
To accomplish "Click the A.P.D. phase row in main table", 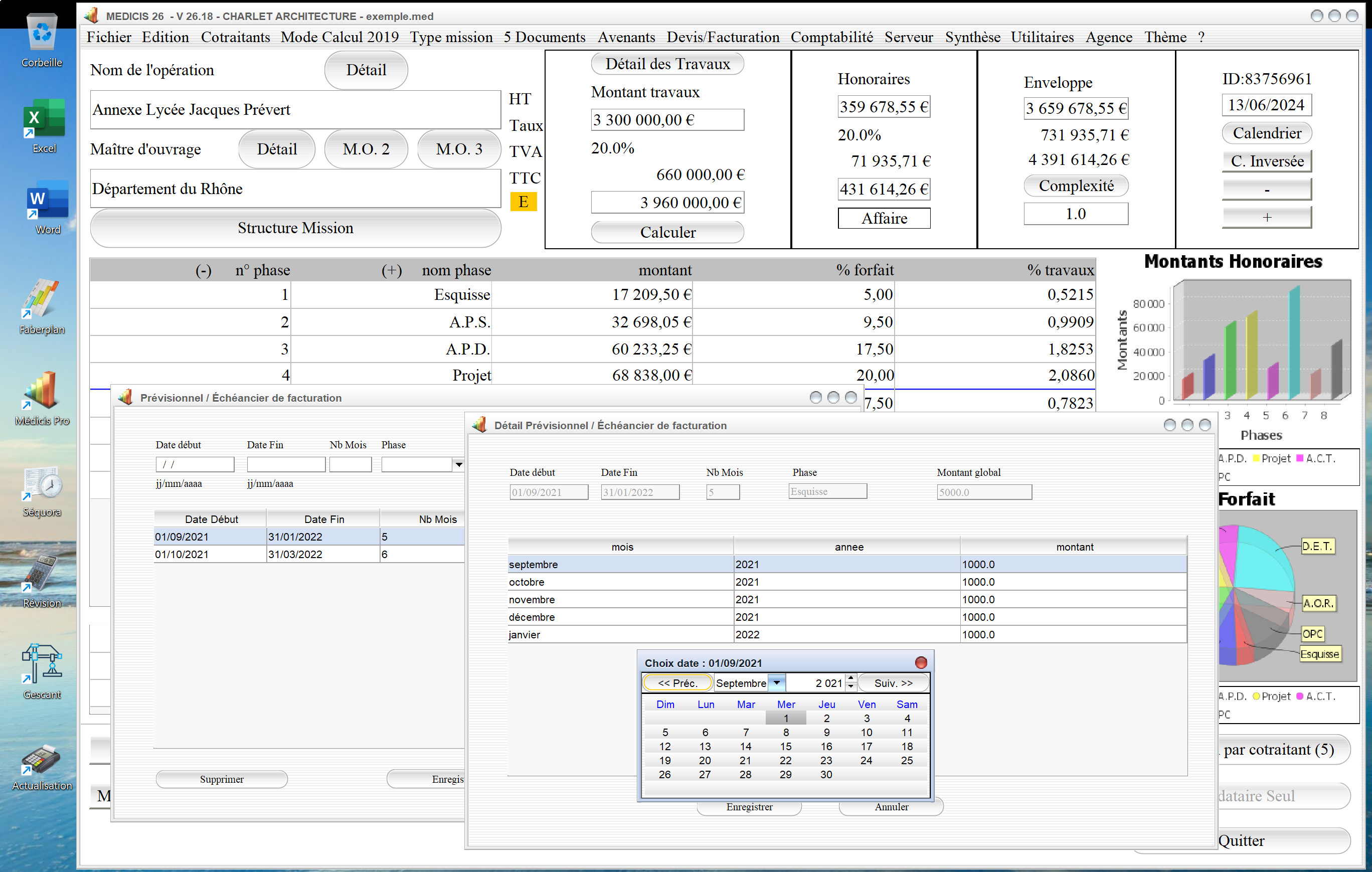I will [593, 348].
